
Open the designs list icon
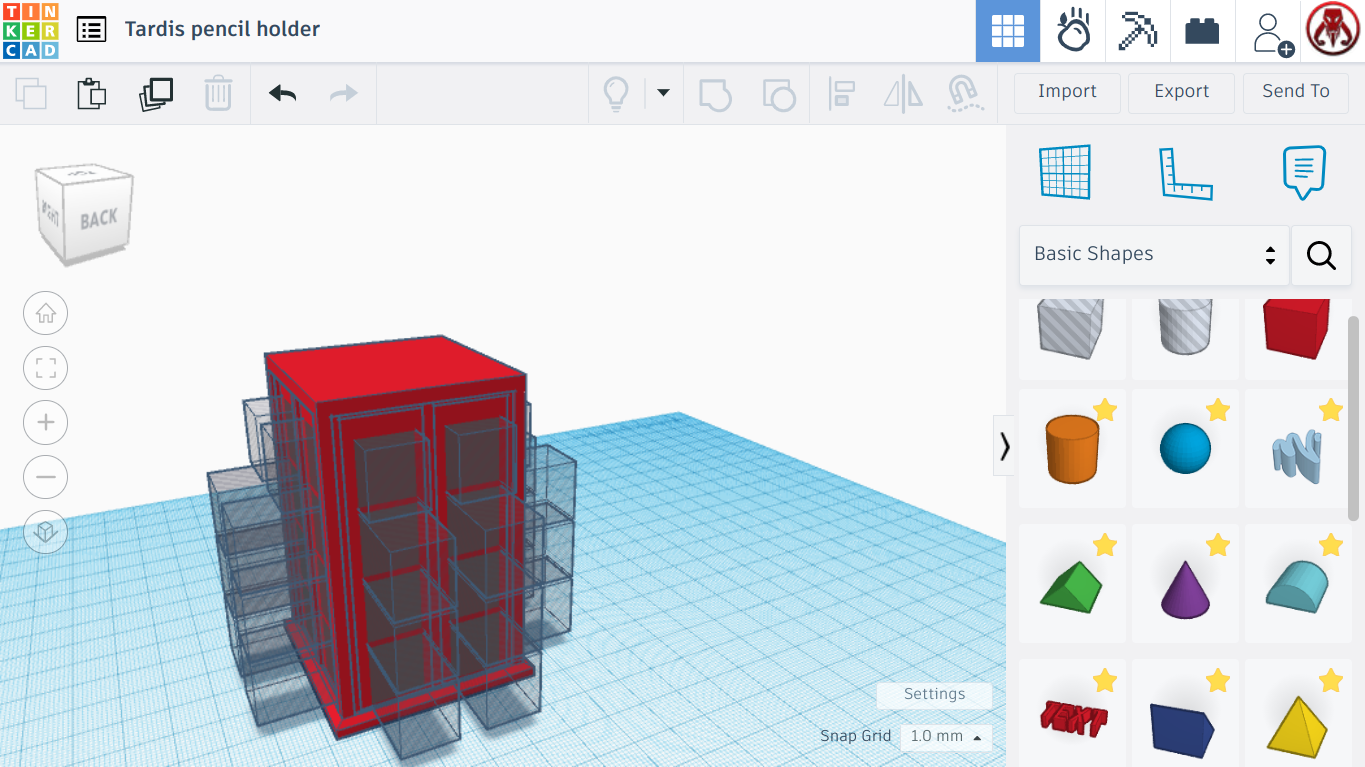91,29
